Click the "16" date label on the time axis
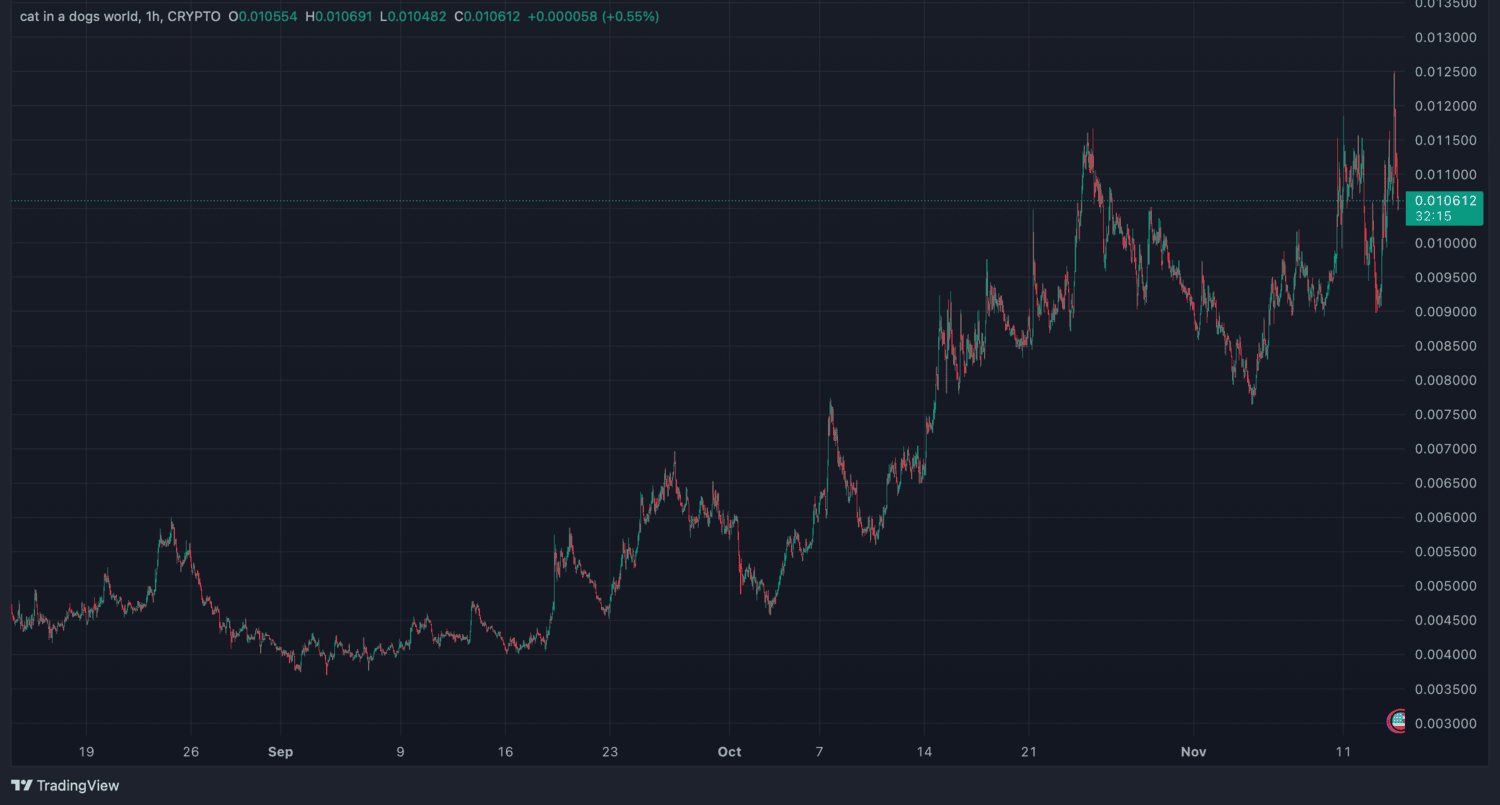This screenshot has height=805, width=1500. (505, 752)
